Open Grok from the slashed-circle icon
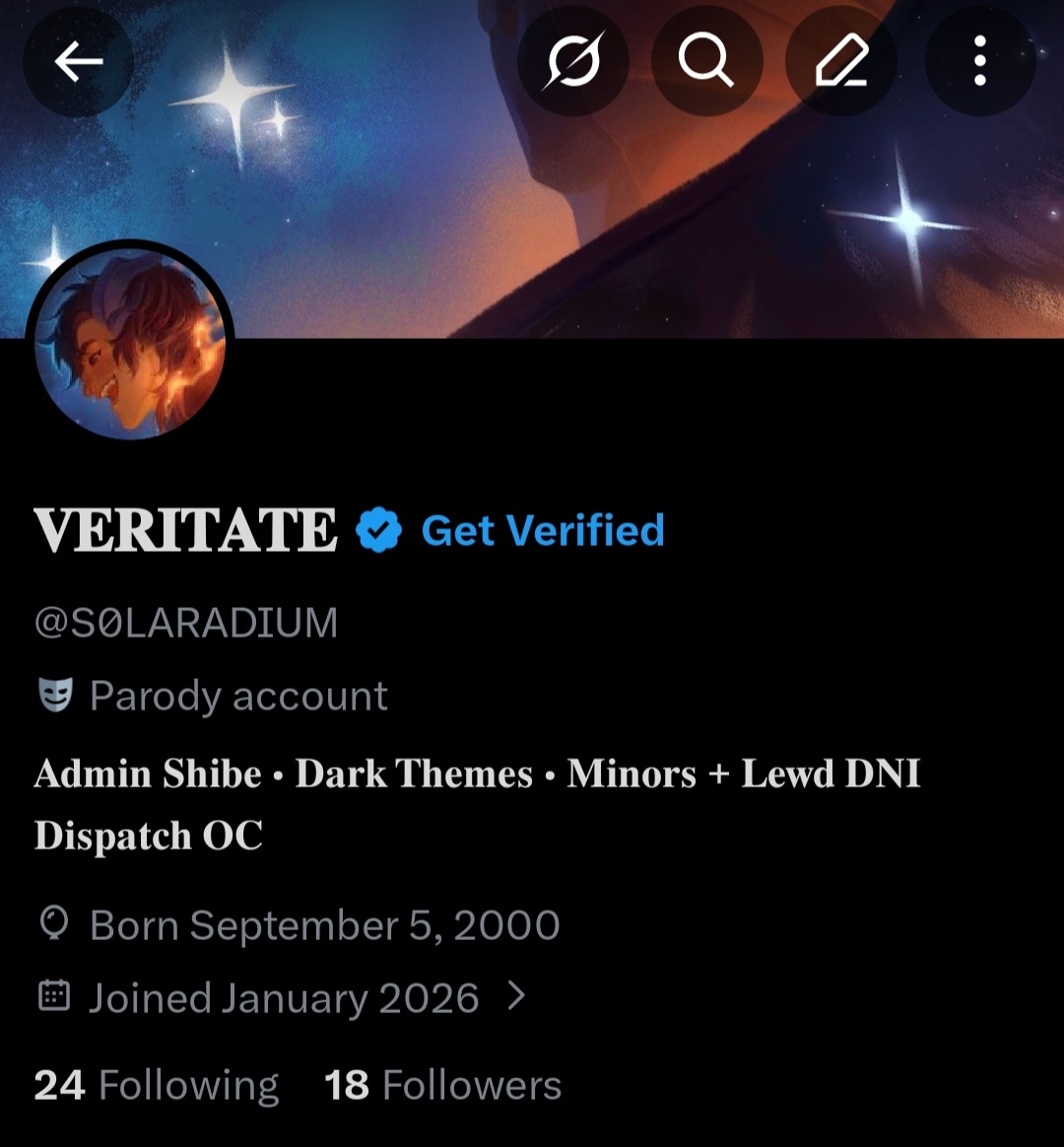 pyautogui.click(x=572, y=63)
